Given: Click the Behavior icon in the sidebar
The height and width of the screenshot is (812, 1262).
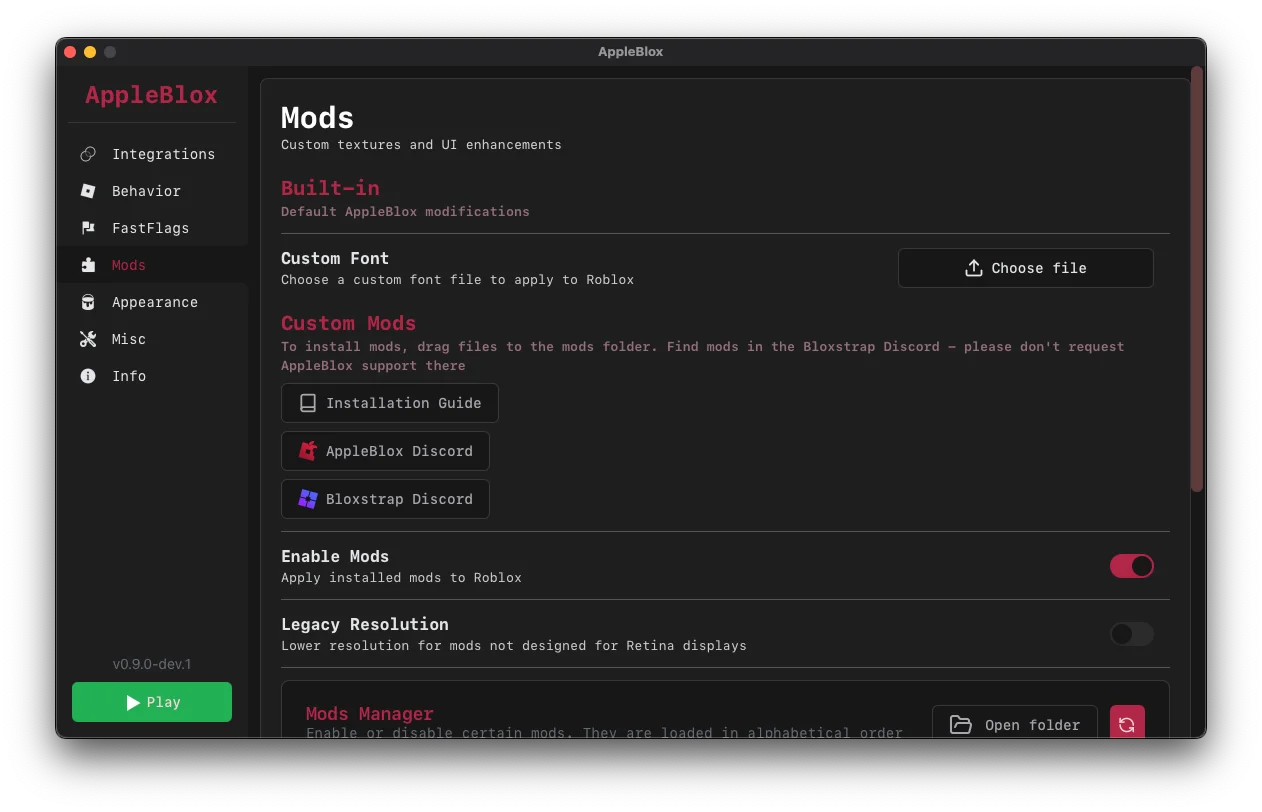Looking at the screenshot, I should point(88,191).
